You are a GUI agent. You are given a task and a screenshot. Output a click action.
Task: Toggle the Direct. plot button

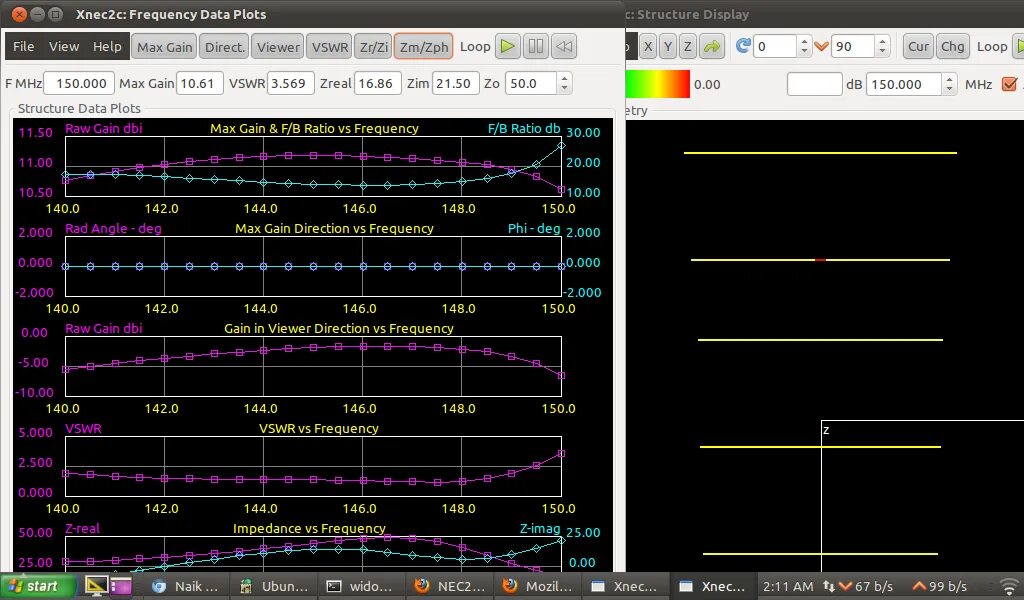point(224,47)
